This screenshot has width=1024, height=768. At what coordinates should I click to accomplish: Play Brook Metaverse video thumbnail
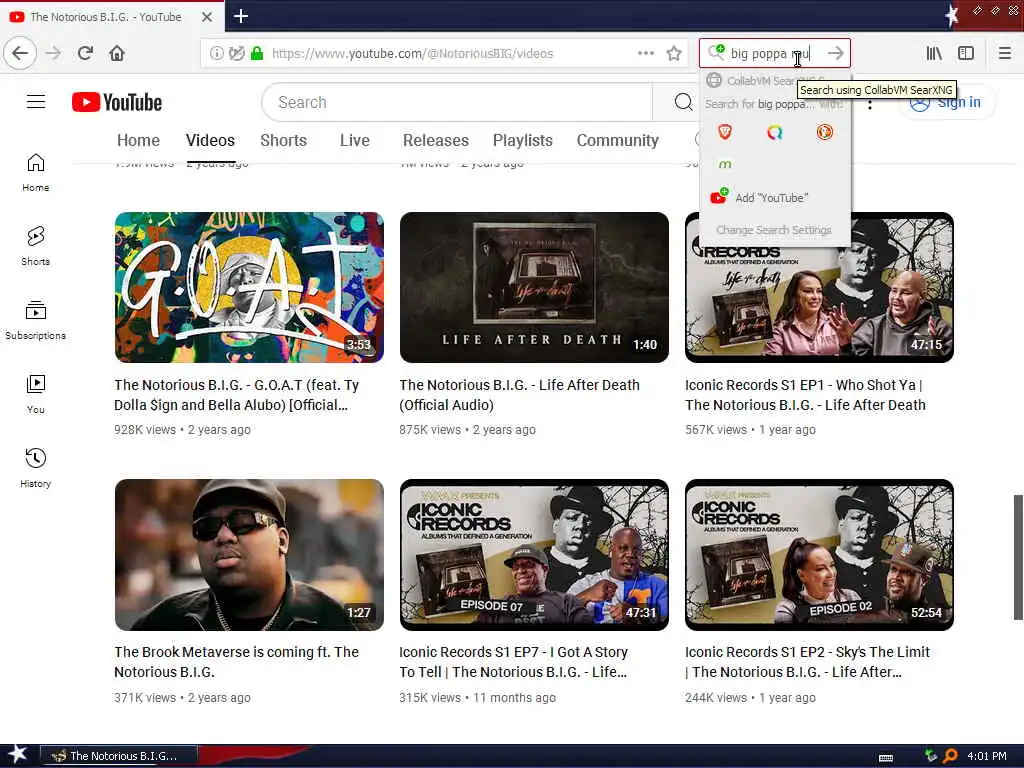click(x=249, y=555)
